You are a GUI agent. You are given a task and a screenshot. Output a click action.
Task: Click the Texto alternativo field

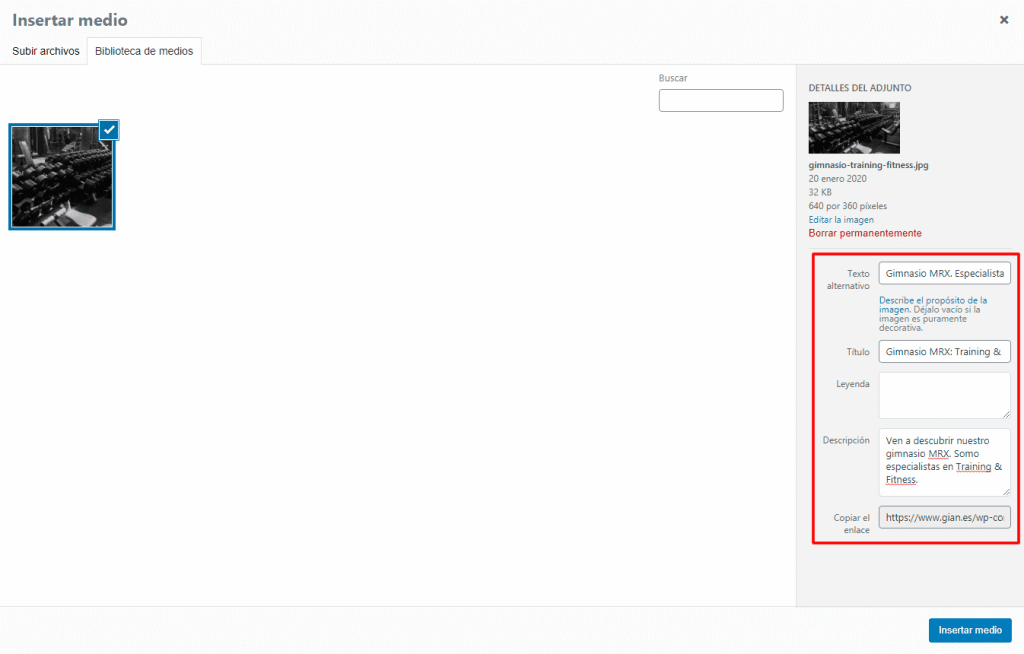(x=944, y=272)
